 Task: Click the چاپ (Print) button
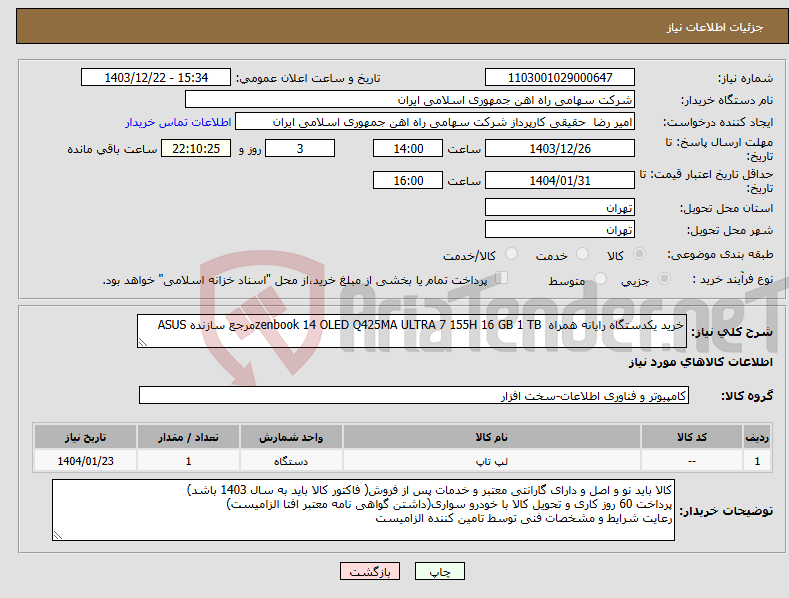tap(440, 571)
